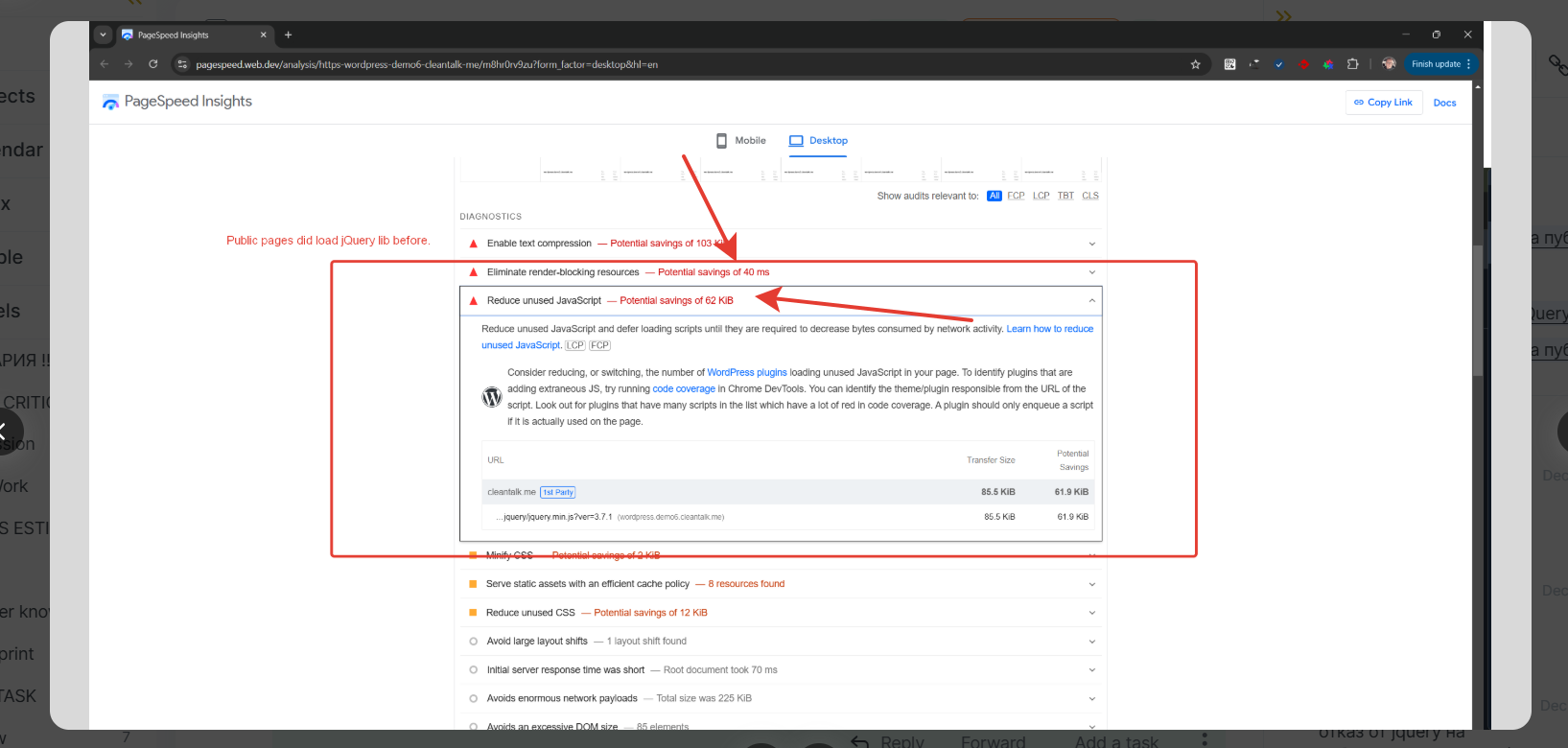The width and height of the screenshot is (1568, 748).
Task: Click the bookmark star in address bar
Action: tap(1195, 64)
